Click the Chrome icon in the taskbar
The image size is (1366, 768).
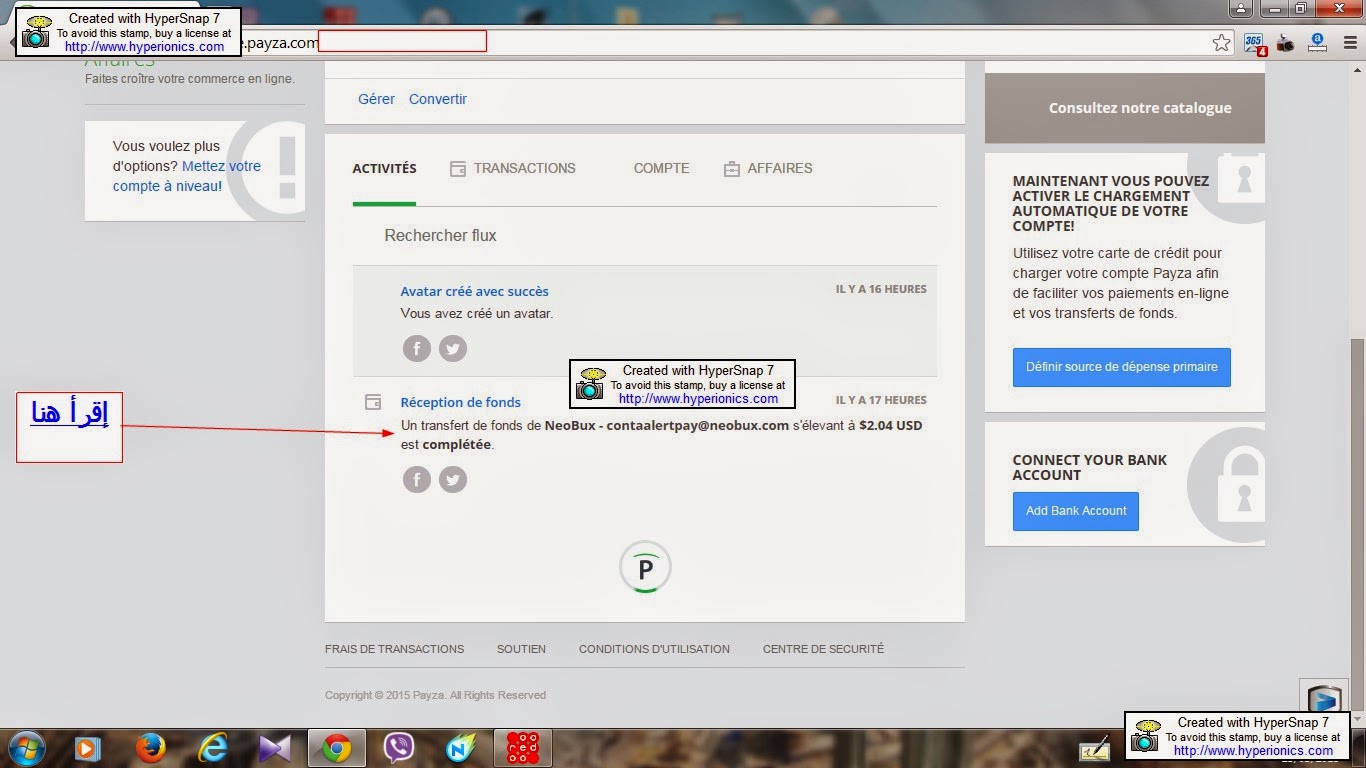336,748
